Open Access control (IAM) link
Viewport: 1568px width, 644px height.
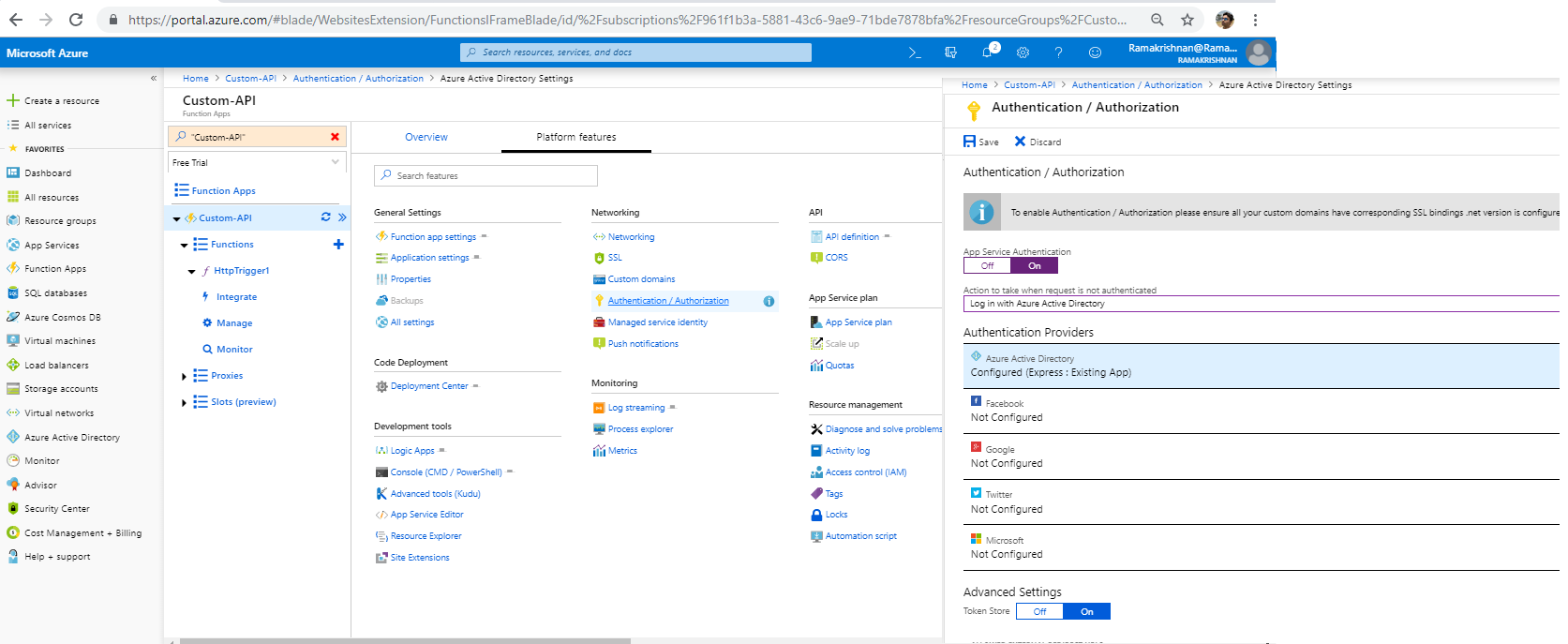[866, 472]
